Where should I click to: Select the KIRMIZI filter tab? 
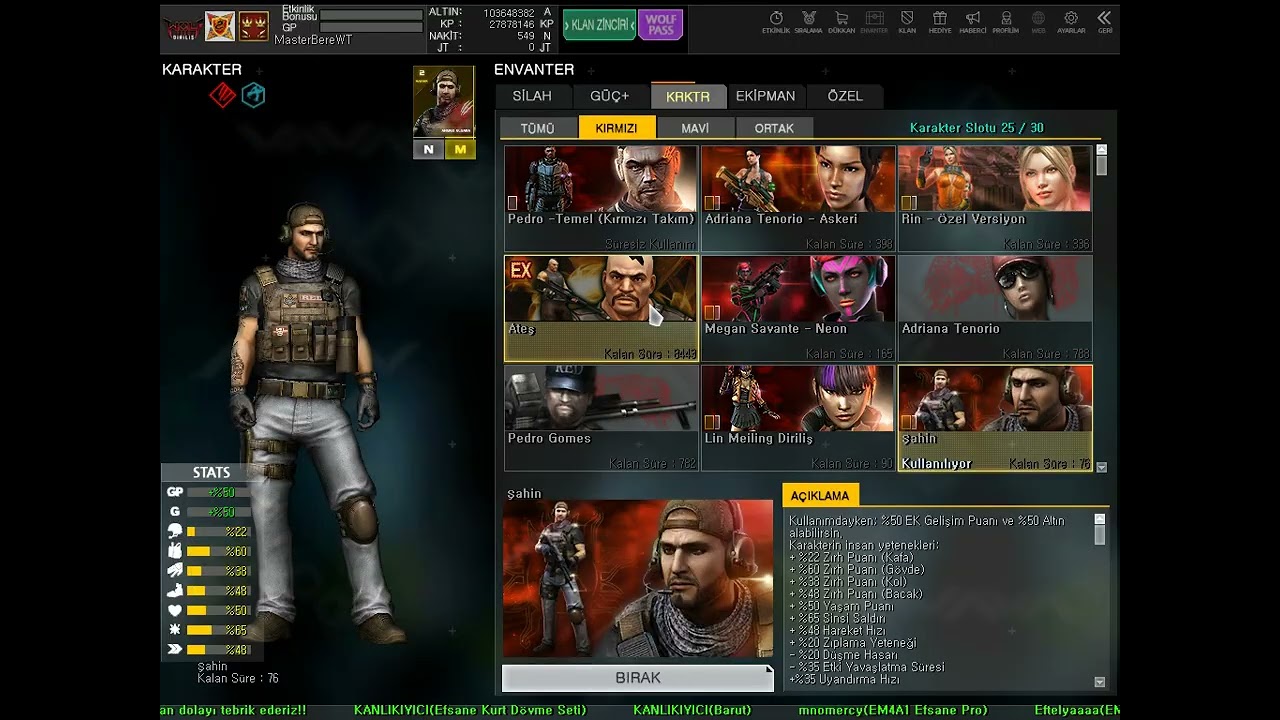tap(616, 128)
